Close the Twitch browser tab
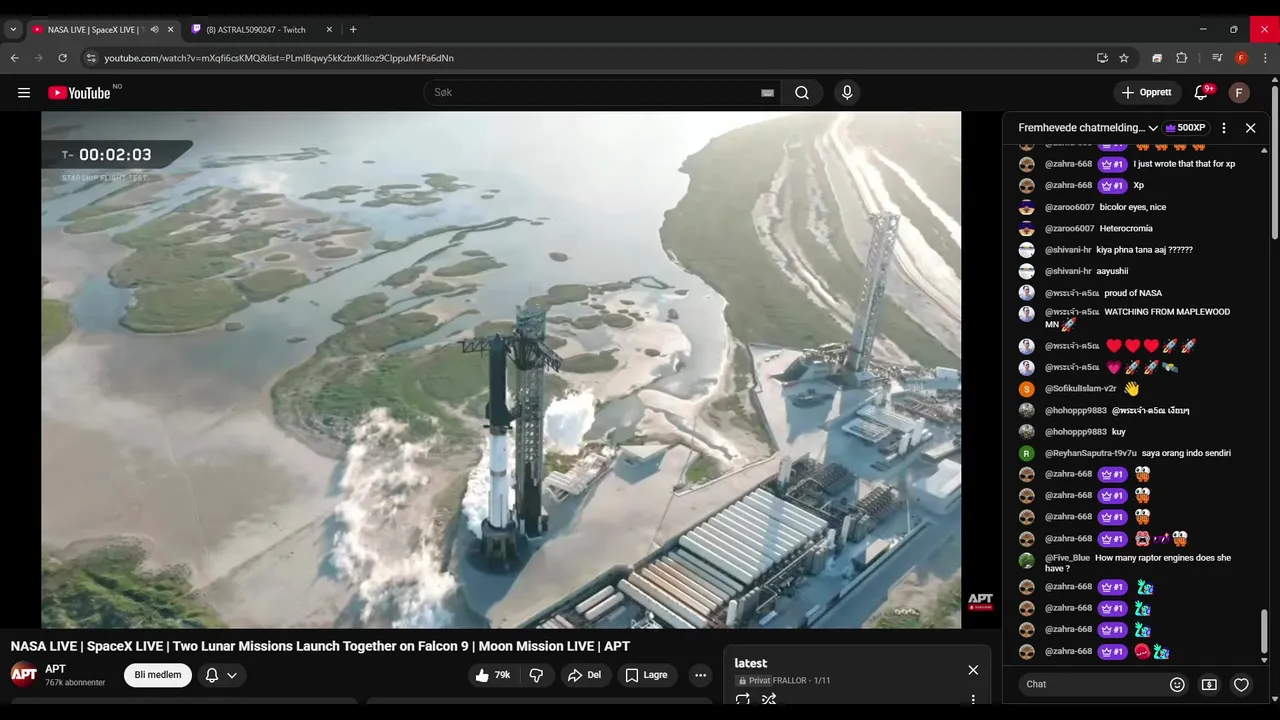1280x720 pixels. click(329, 30)
